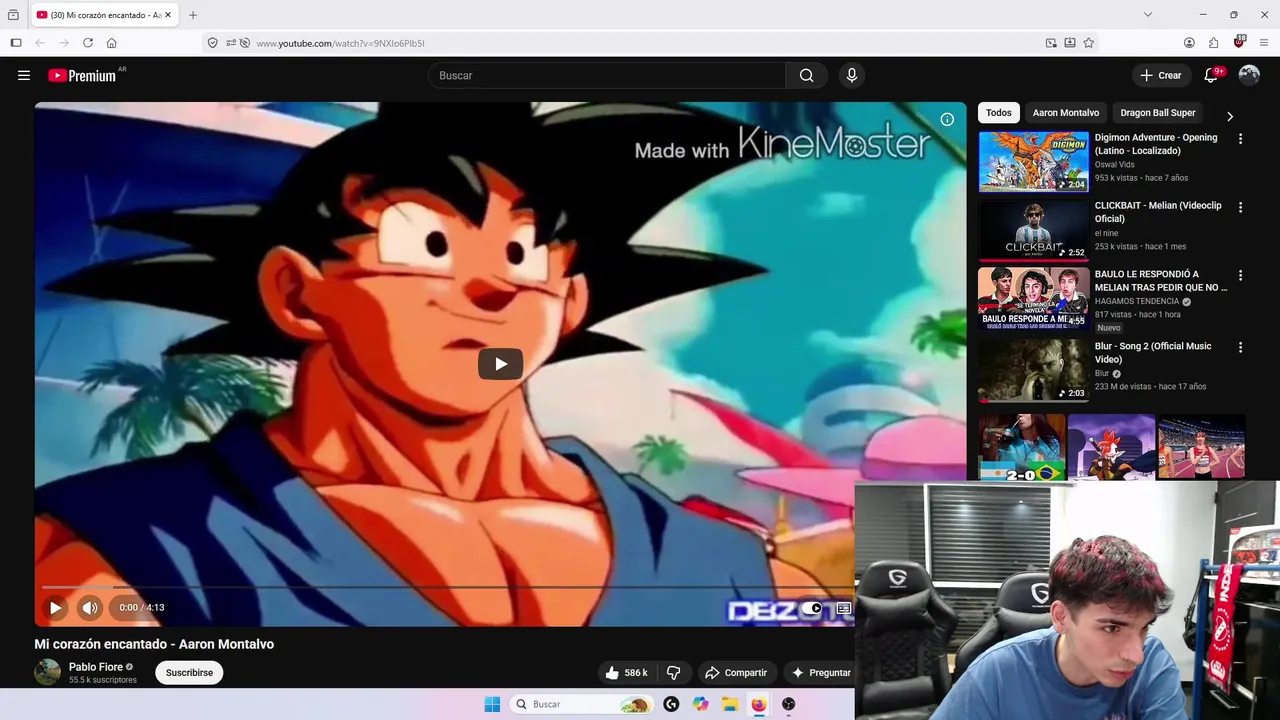Select the Aaron Montalvo filter chip

[x=1065, y=113]
